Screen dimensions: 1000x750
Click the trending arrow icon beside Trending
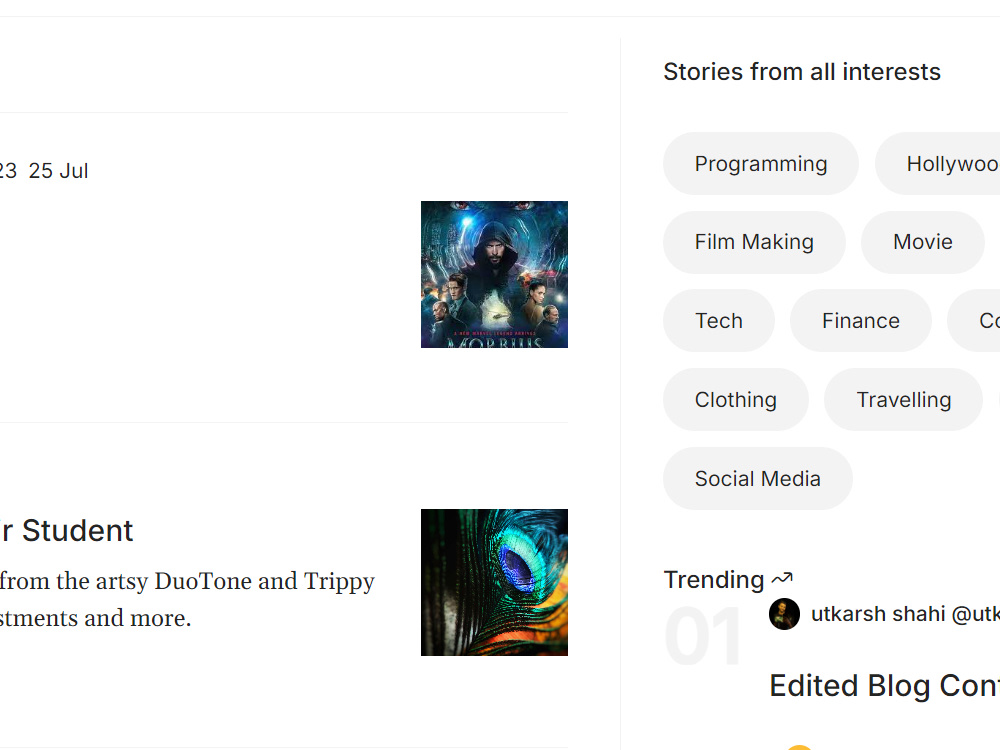point(782,579)
